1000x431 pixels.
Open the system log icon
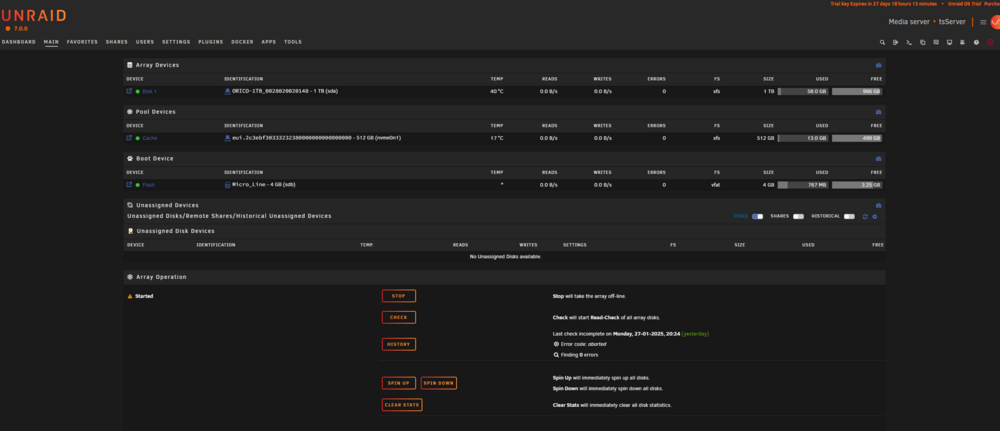[962, 42]
